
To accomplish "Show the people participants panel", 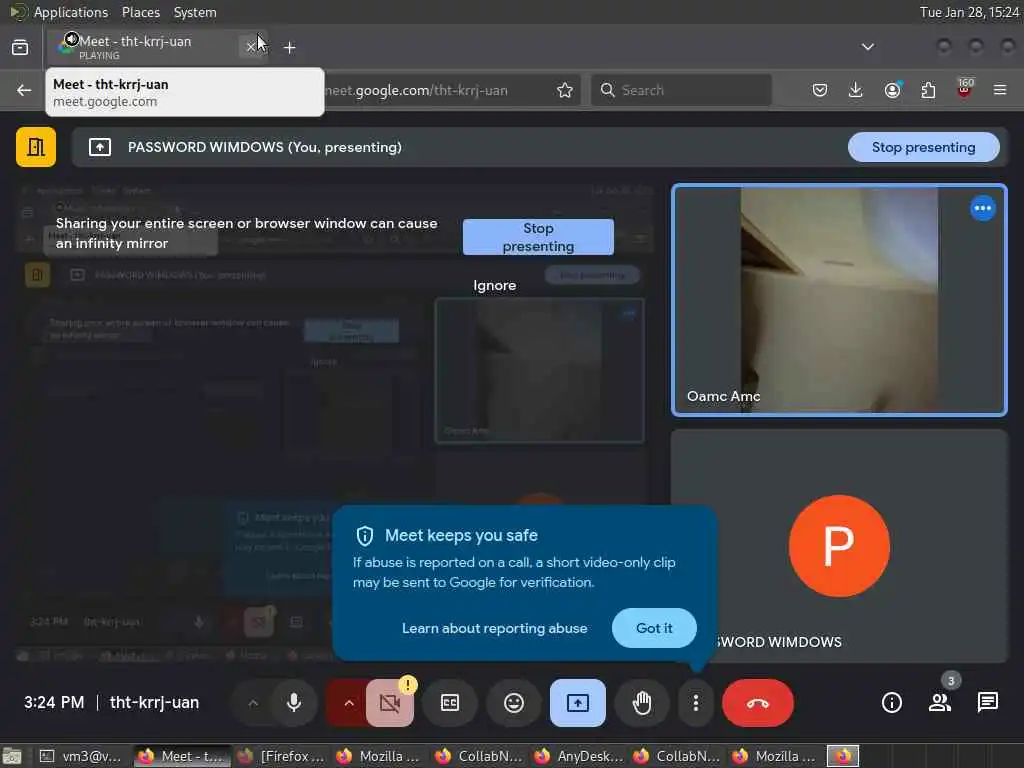I will (x=939, y=703).
